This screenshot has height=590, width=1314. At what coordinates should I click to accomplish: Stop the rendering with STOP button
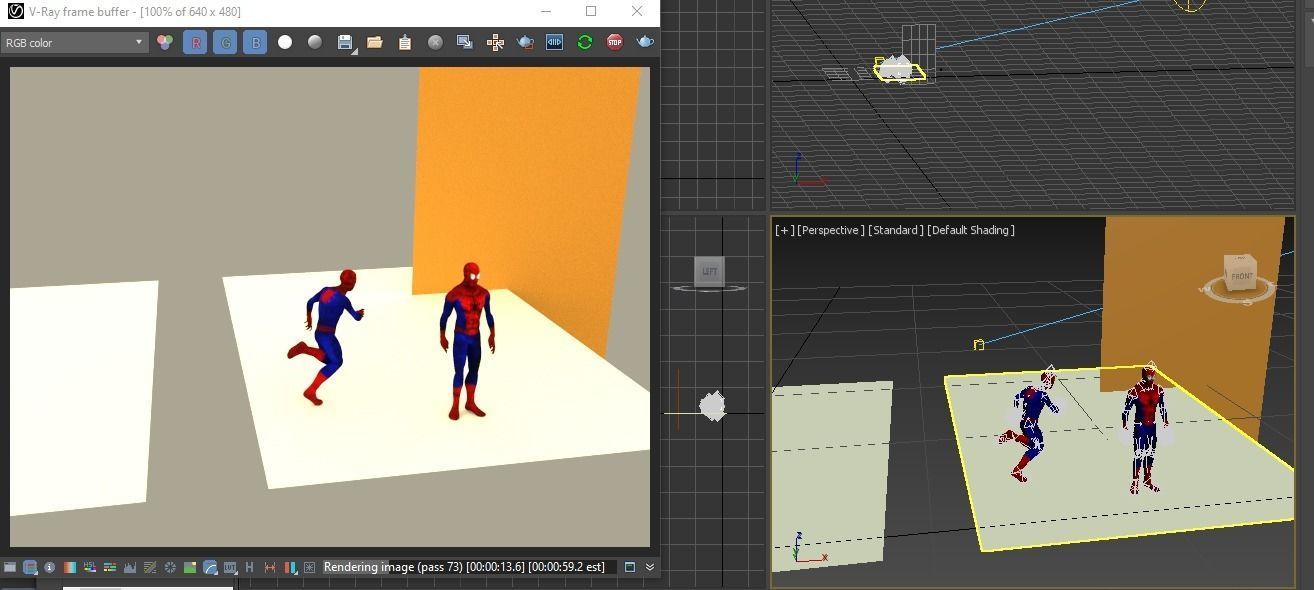point(615,42)
